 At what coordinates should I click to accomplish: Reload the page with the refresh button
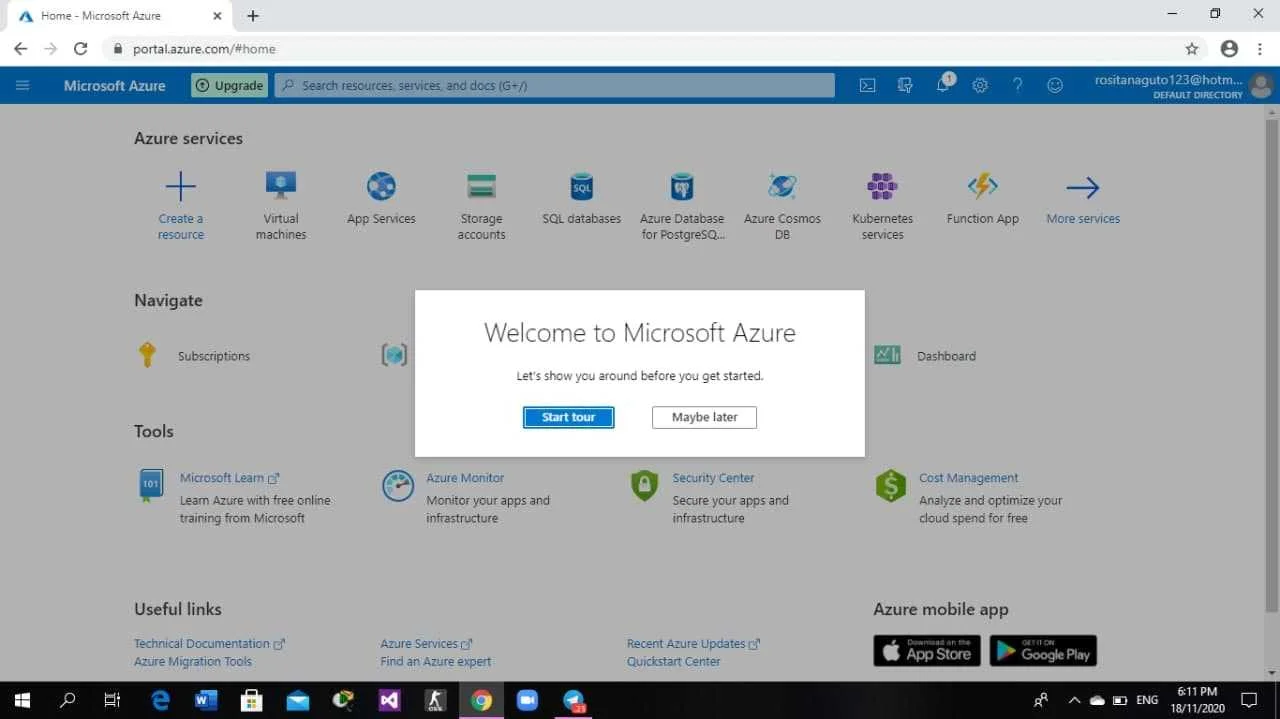pyautogui.click(x=81, y=48)
